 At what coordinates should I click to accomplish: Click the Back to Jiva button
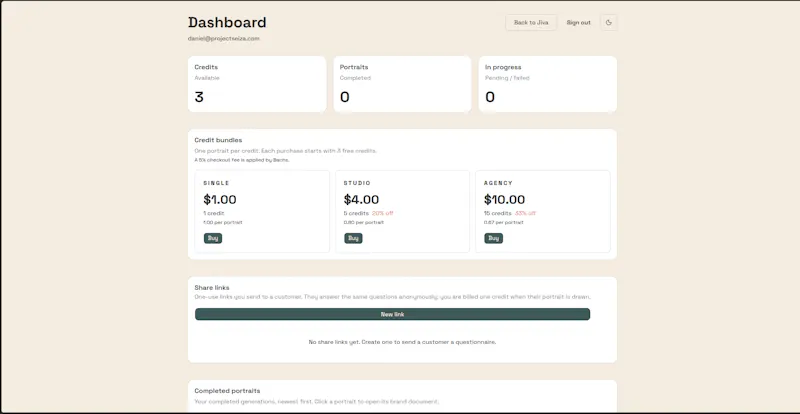pyautogui.click(x=531, y=22)
